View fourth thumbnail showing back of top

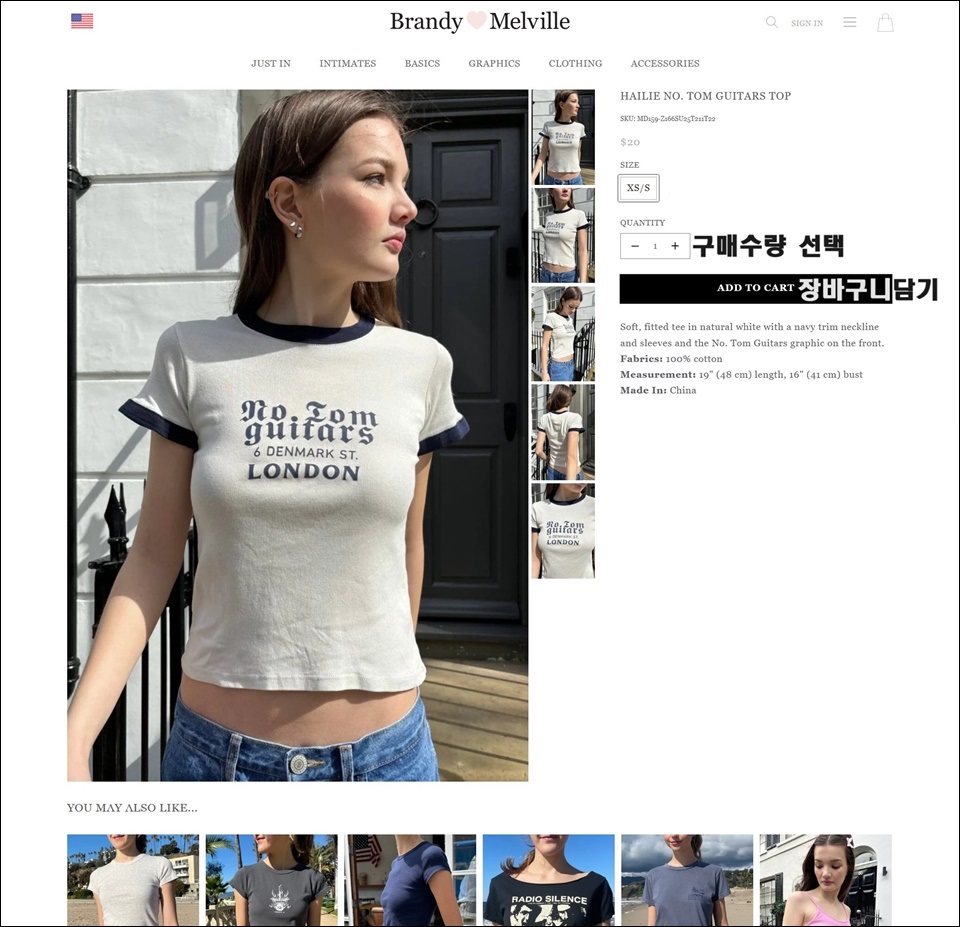563,432
